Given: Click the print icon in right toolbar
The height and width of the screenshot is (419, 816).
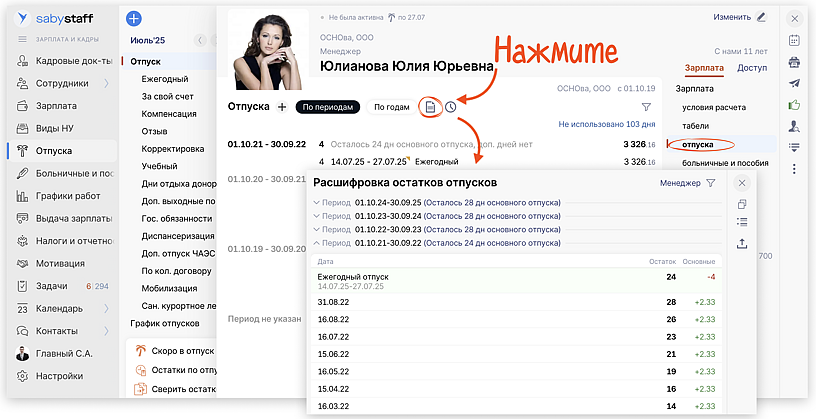Looking at the screenshot, I should click(794, 62).
